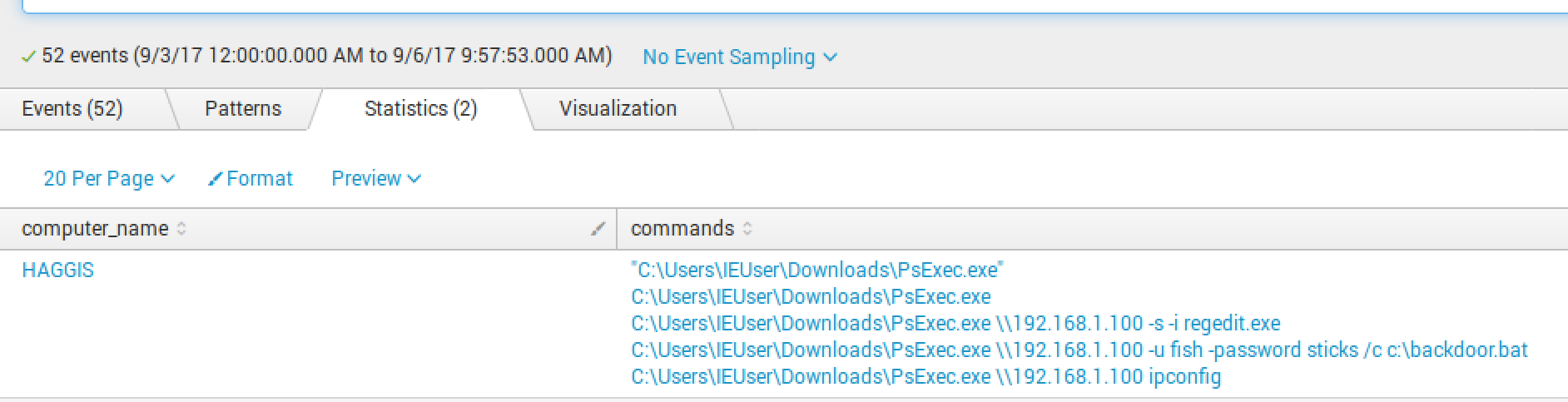Open the Patterns tab
This screenshot has width=1568, height=402.
(243, 109)
